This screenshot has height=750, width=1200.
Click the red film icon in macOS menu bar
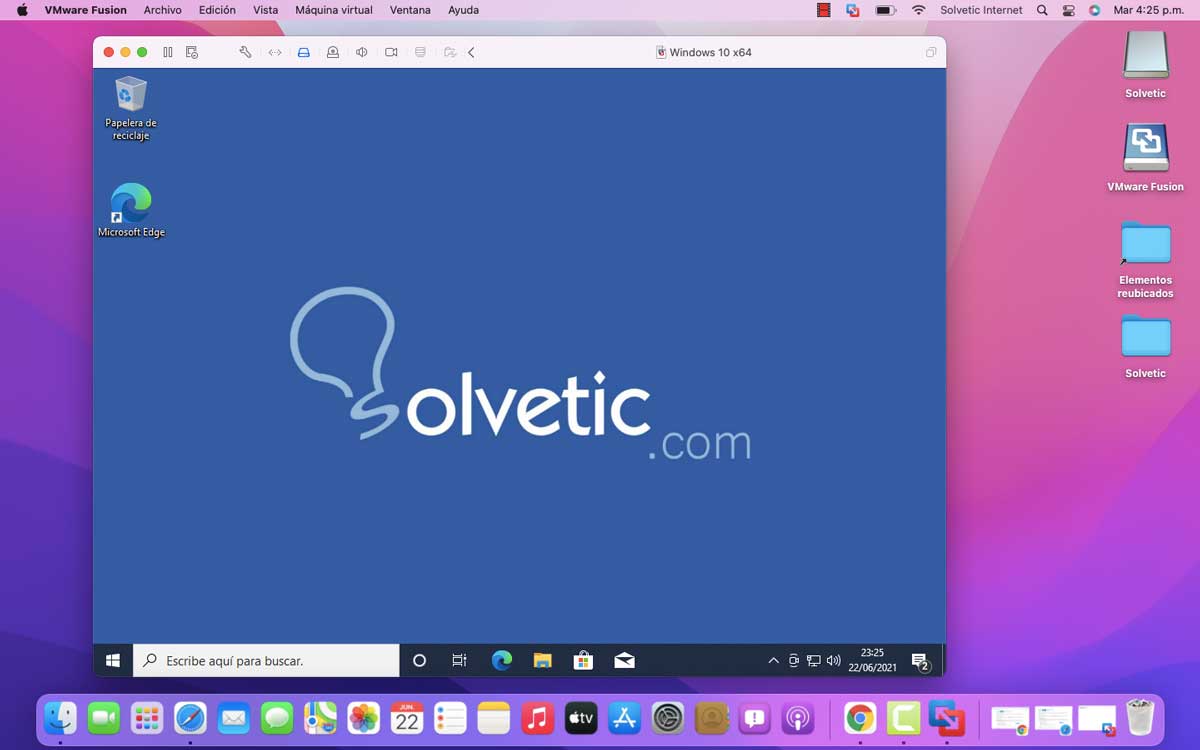(x=824, y=10)
